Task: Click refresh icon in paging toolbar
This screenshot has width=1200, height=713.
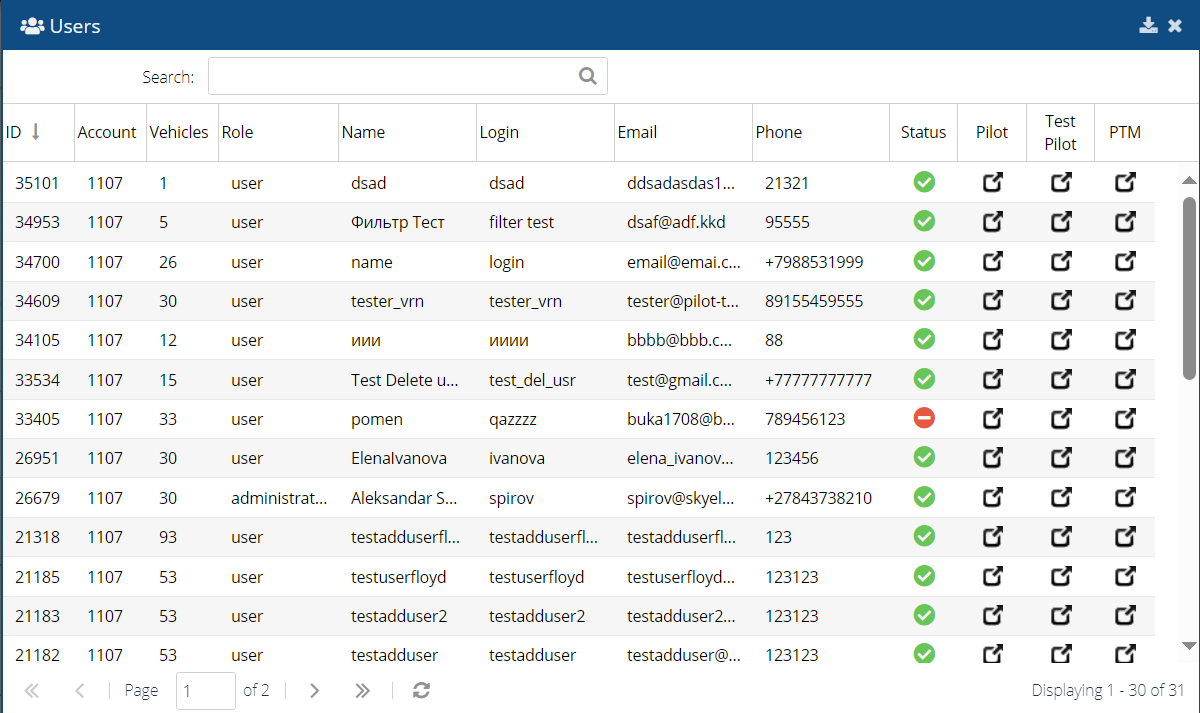Action: [421, 690]
